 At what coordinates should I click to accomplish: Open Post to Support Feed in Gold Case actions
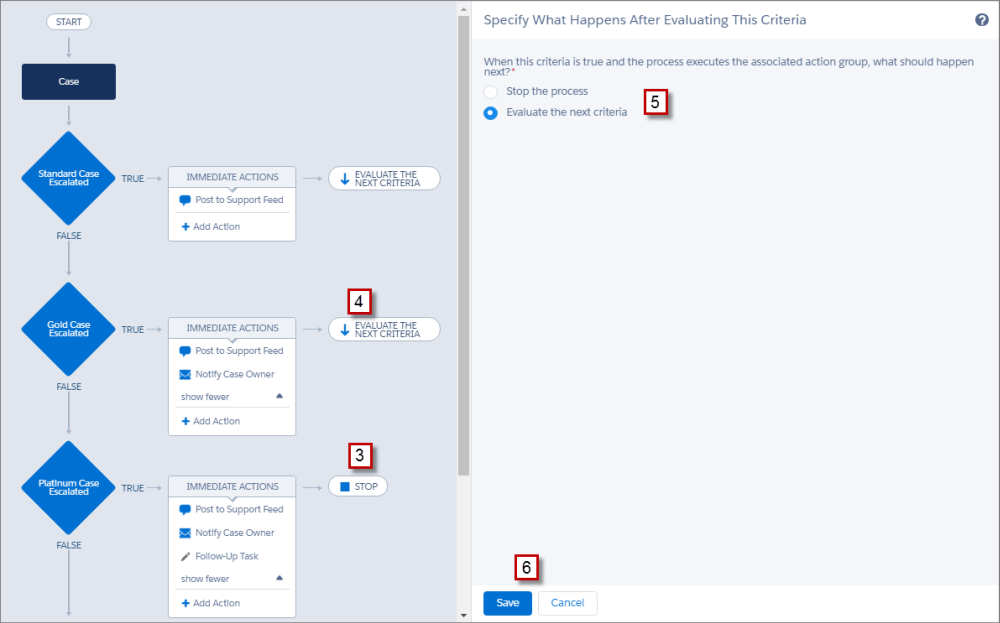coord(239,351)
